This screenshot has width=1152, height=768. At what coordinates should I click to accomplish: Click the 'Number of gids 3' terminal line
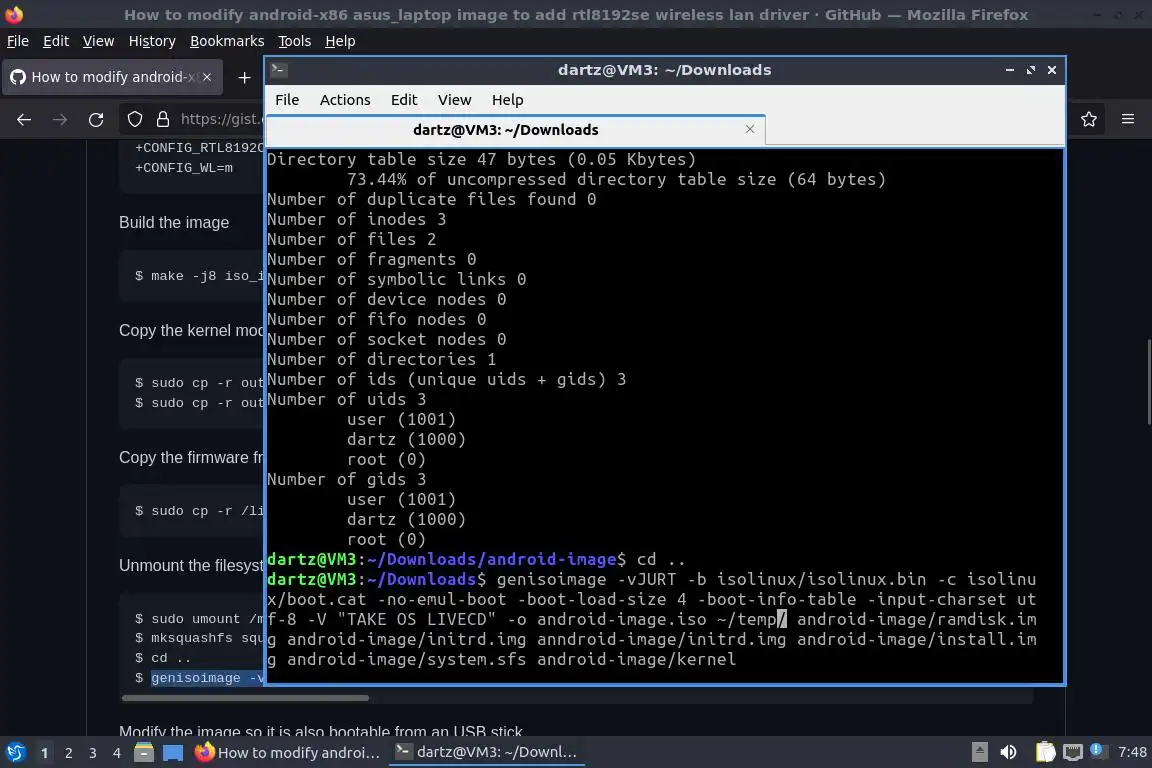pos(346,479)
